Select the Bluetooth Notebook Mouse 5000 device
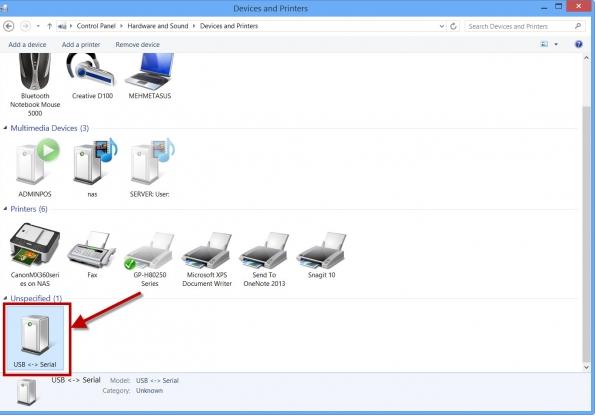Image resolution: width=596 pixels, height=416 pixels. [x=35, y=84]
